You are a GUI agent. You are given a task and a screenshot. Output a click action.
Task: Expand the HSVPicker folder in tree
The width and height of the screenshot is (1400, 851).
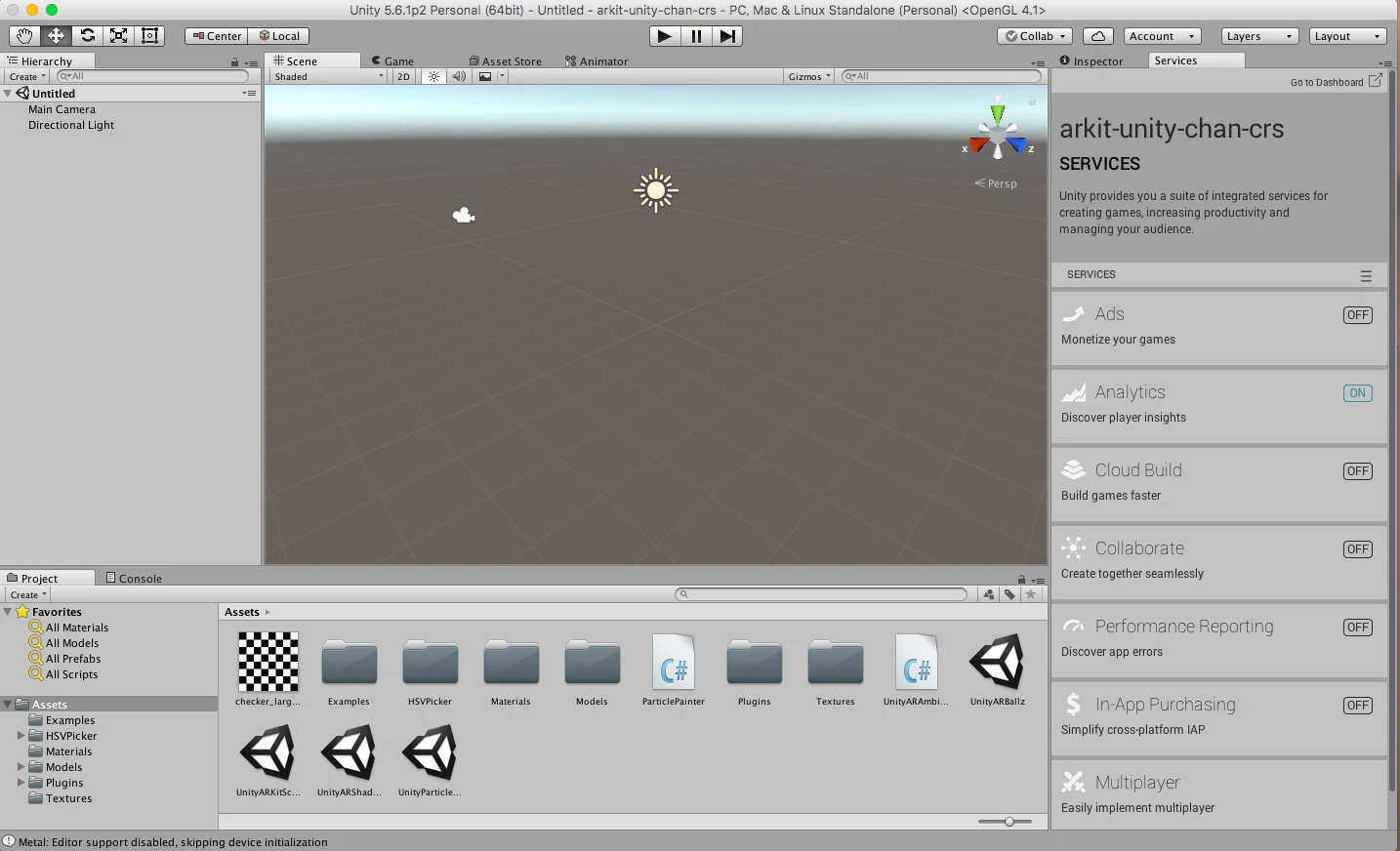[x=21, y=736]
